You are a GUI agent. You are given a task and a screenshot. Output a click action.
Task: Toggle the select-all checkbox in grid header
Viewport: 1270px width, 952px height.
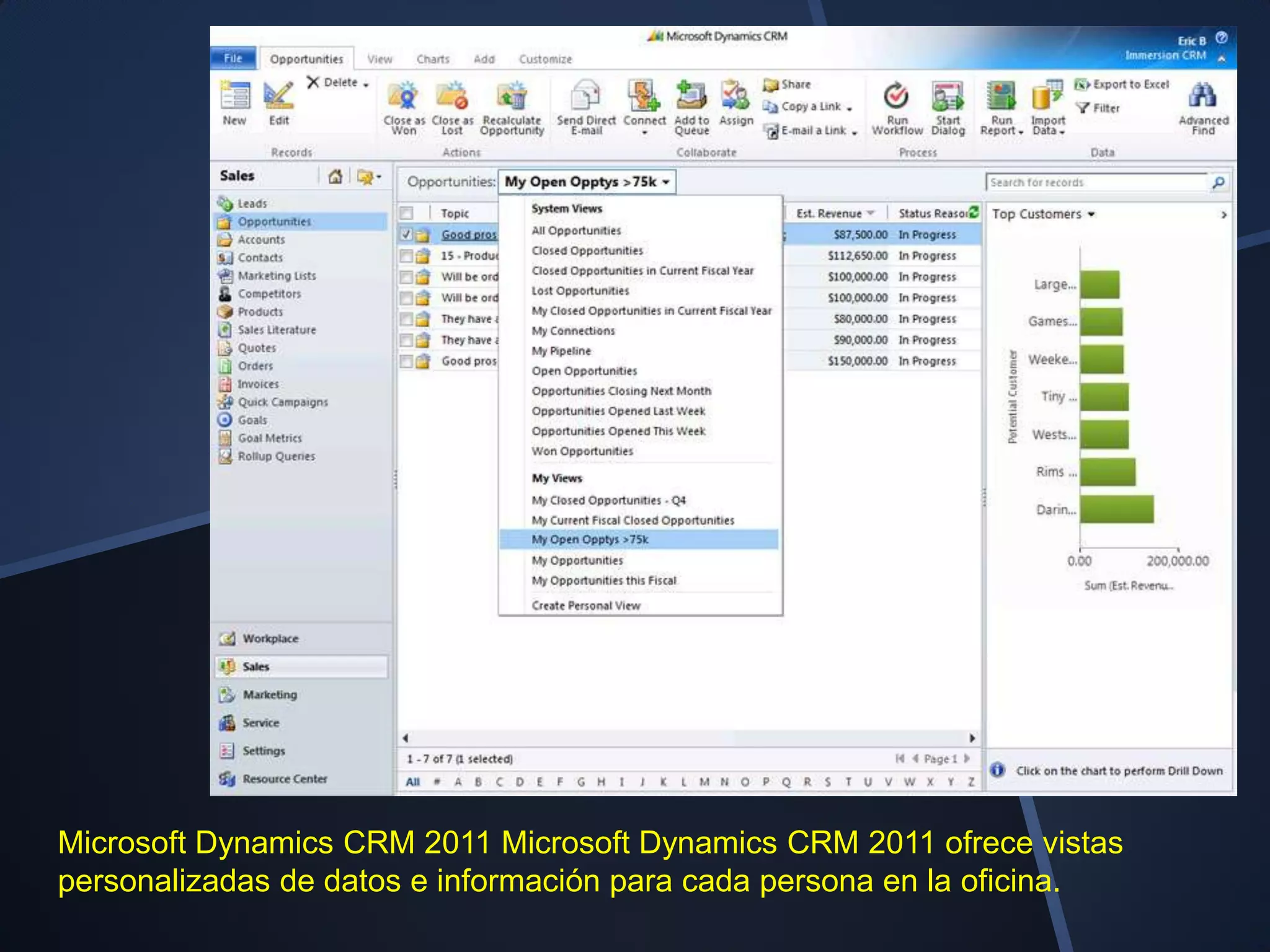(x=407, y=213)
